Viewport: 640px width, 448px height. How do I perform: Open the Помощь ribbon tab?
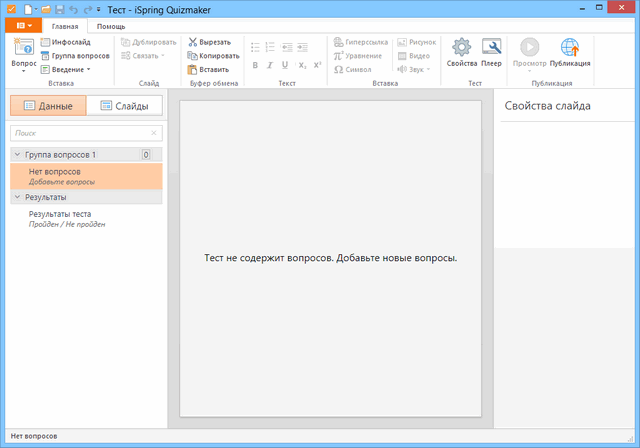pyautogui.click(x=111, y=25)
